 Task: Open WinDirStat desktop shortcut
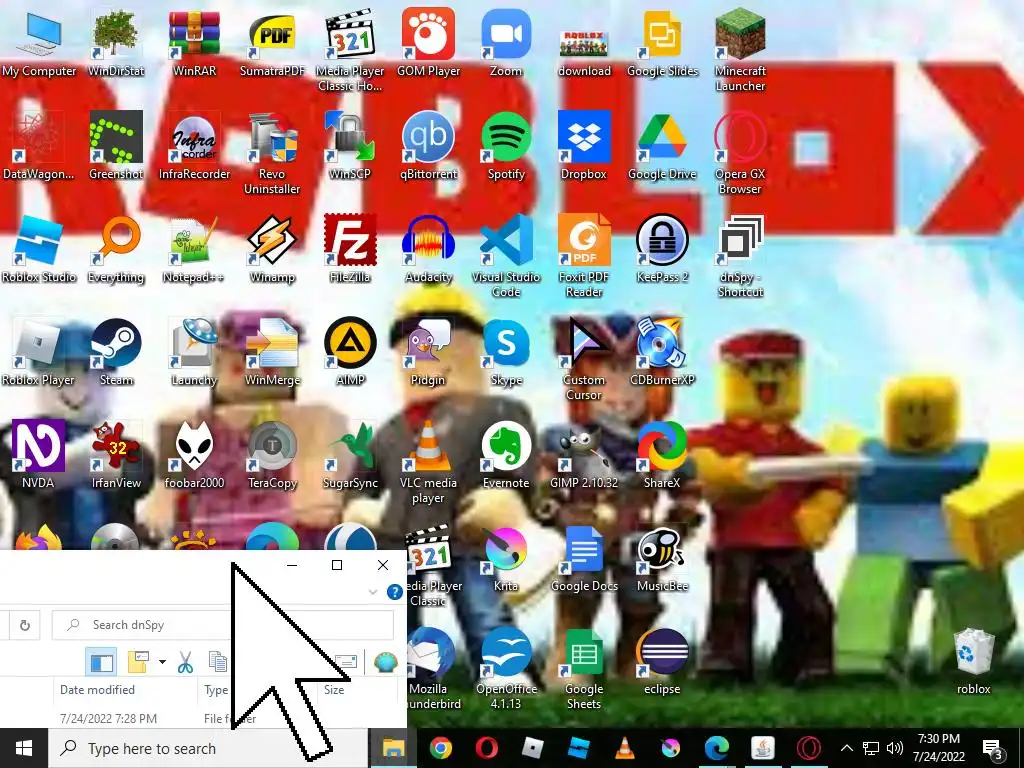tap(116, 43)
